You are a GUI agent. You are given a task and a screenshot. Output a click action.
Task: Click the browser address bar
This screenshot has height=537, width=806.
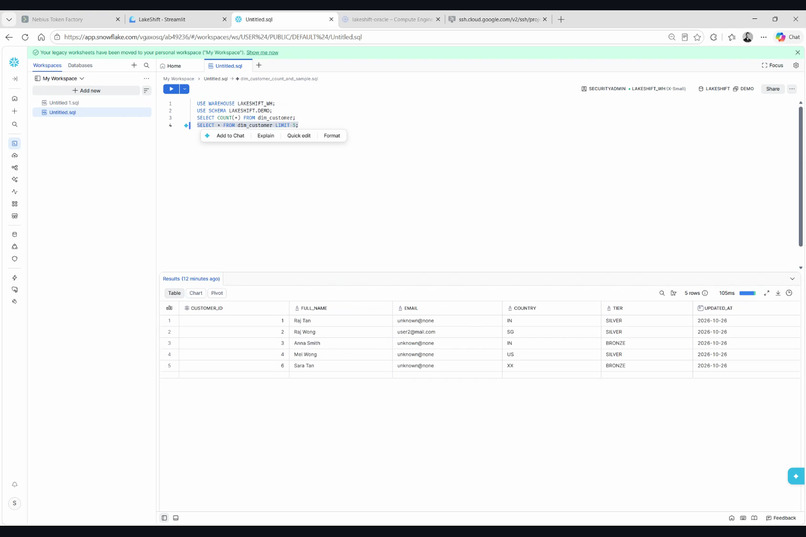(x=360, y=37)
